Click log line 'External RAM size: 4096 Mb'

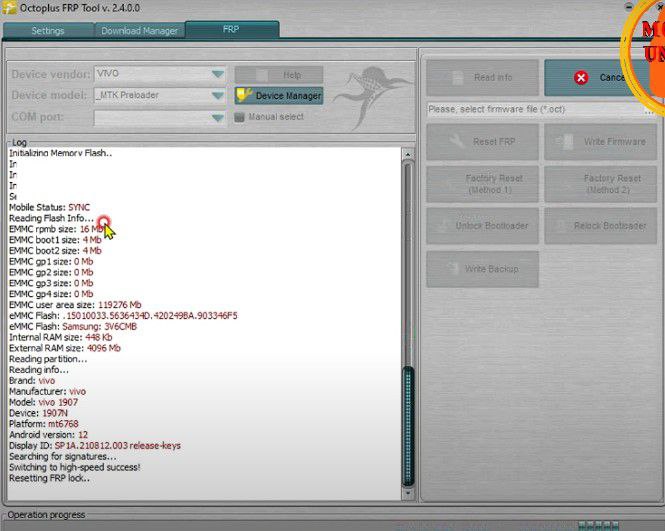65,348
